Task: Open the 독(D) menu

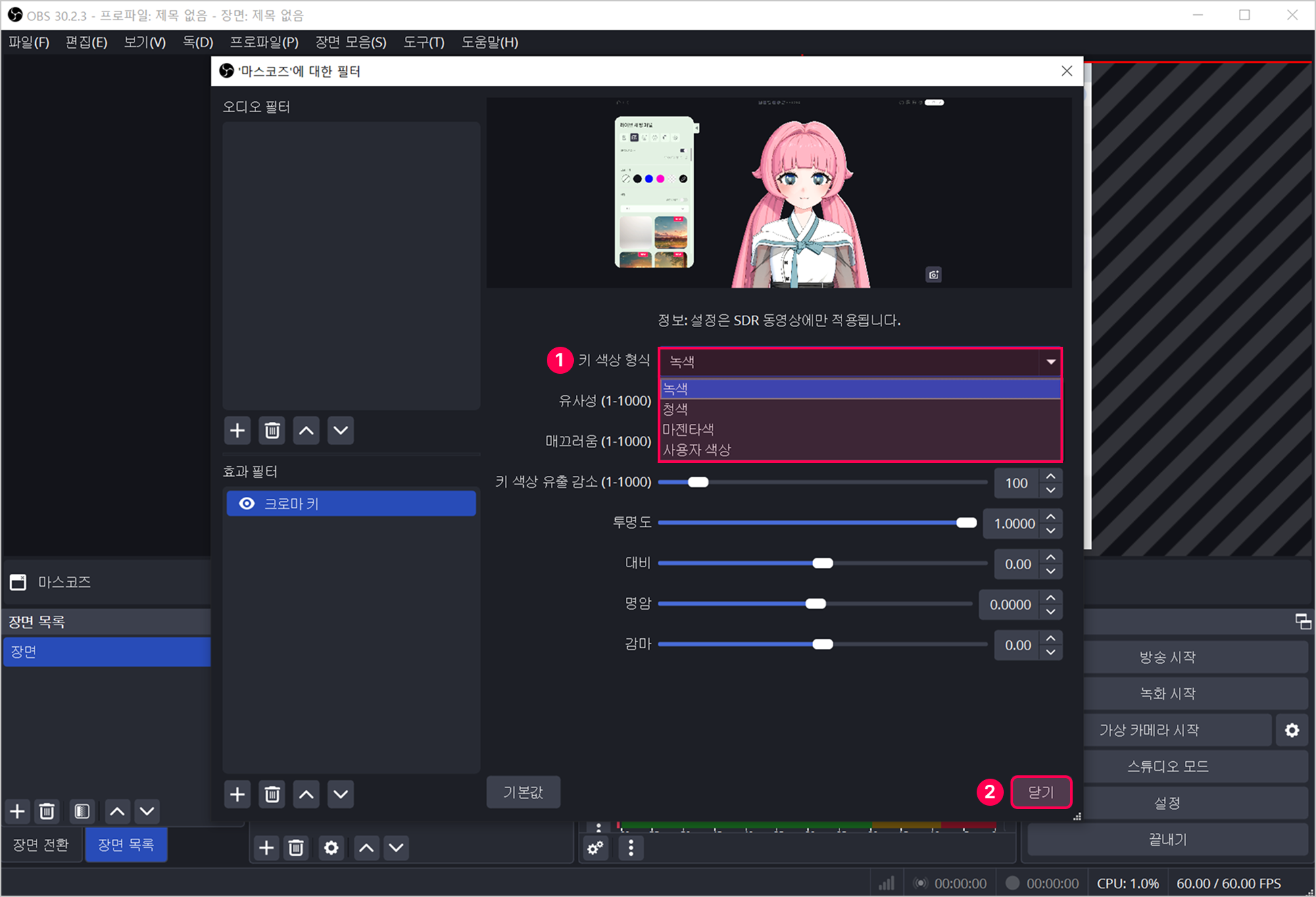Action: 198,43
